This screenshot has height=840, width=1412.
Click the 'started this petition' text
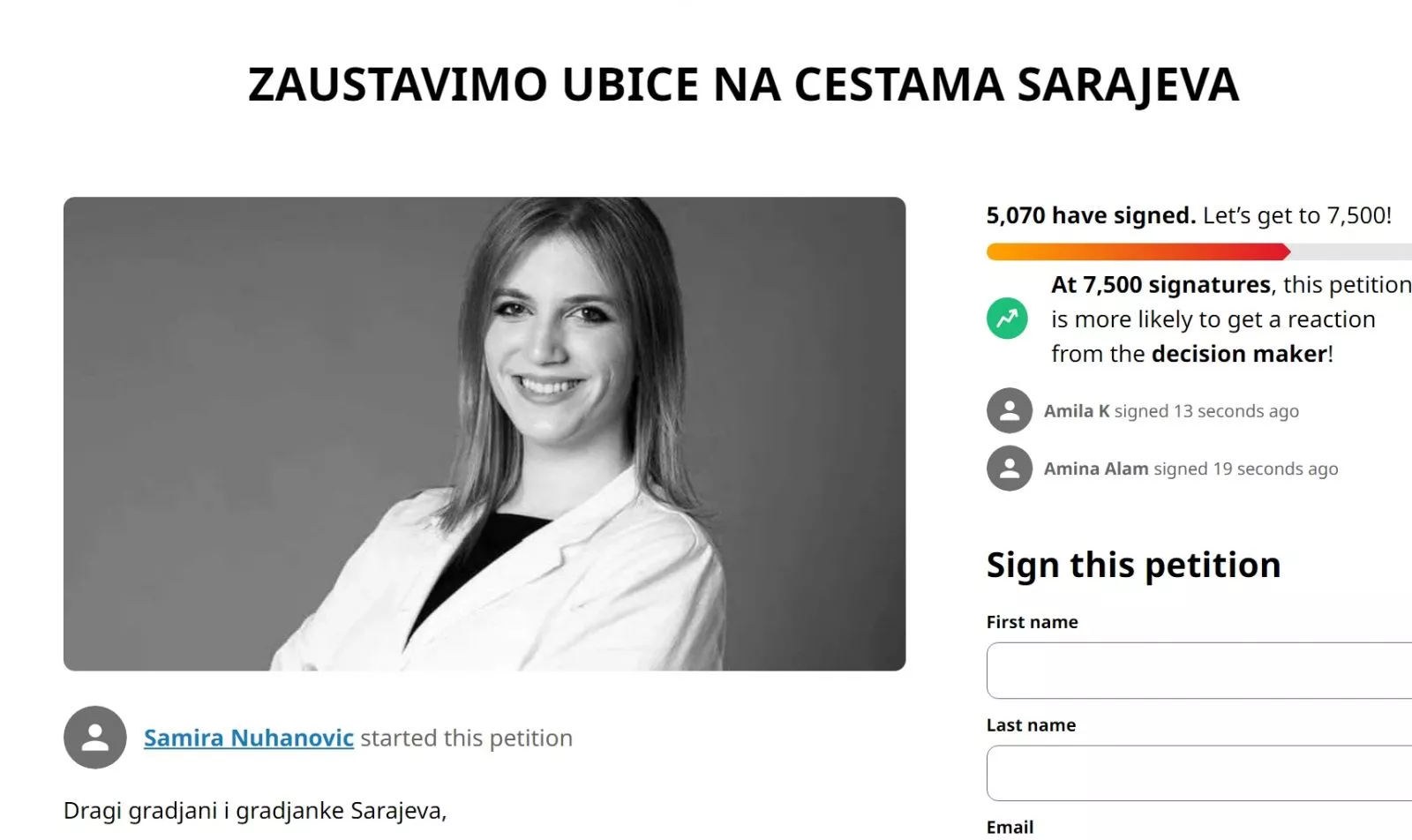click(x=466, y=738)
